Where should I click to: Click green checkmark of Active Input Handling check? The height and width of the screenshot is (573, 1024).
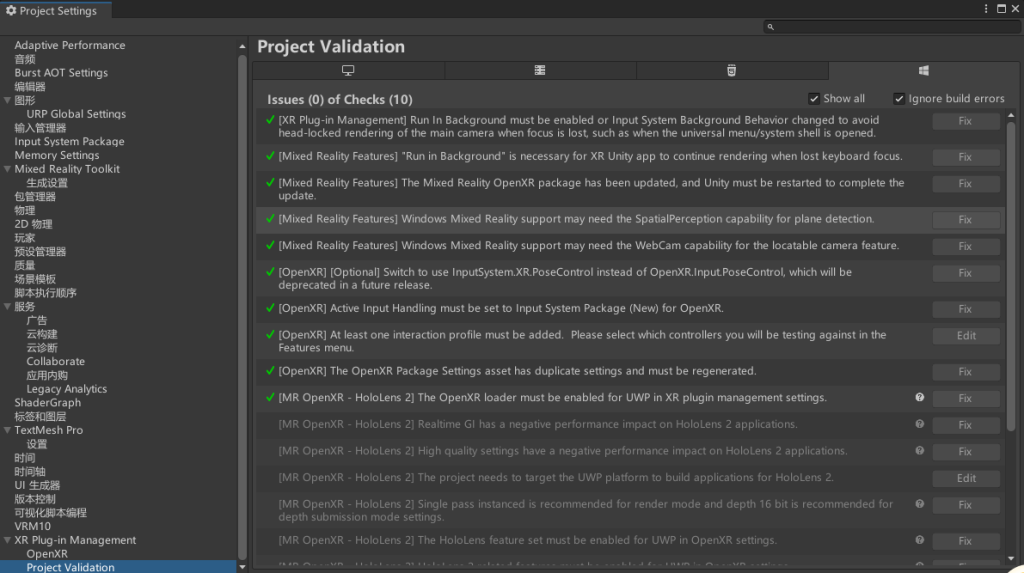(270, 308)
